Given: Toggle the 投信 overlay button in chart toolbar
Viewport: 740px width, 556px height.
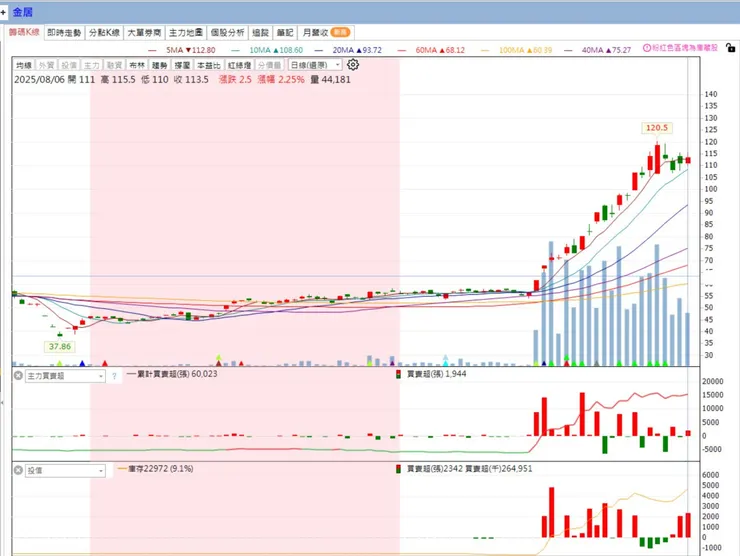Looking at the screenshot, I should [69, 65].
